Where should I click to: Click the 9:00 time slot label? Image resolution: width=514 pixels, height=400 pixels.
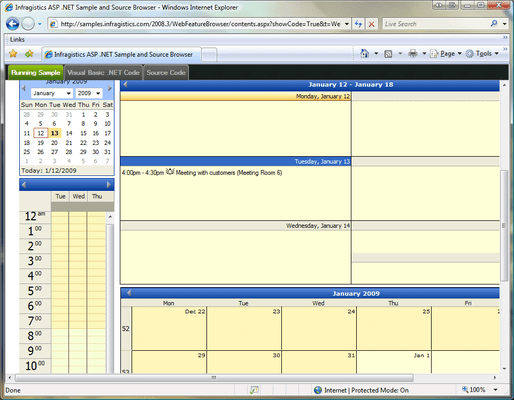click(35, 350)
